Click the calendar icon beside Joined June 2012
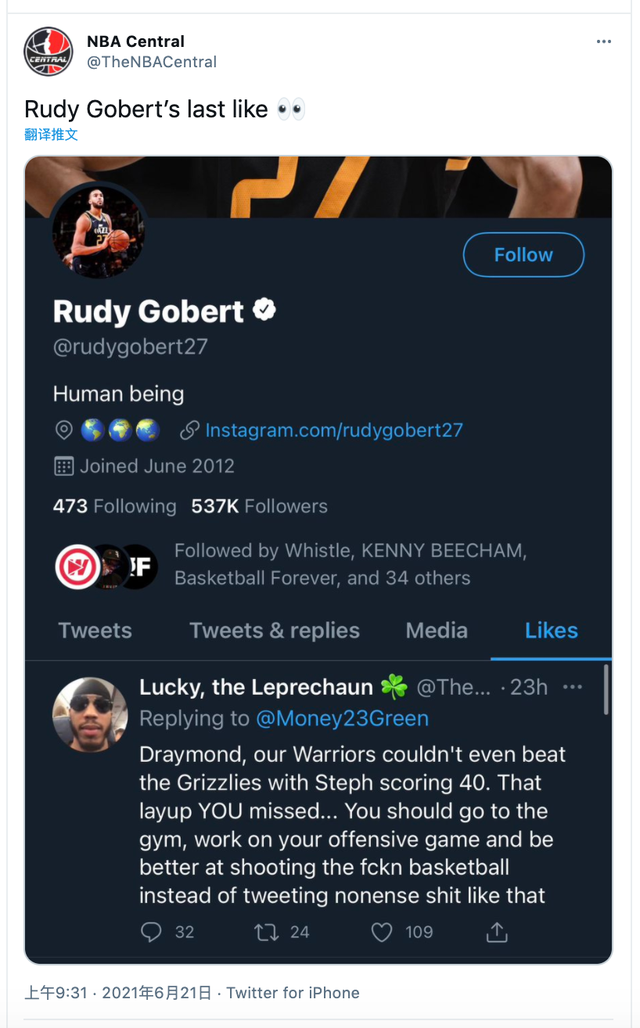This screenshot has height=1028, width=640. pos(63,466)
